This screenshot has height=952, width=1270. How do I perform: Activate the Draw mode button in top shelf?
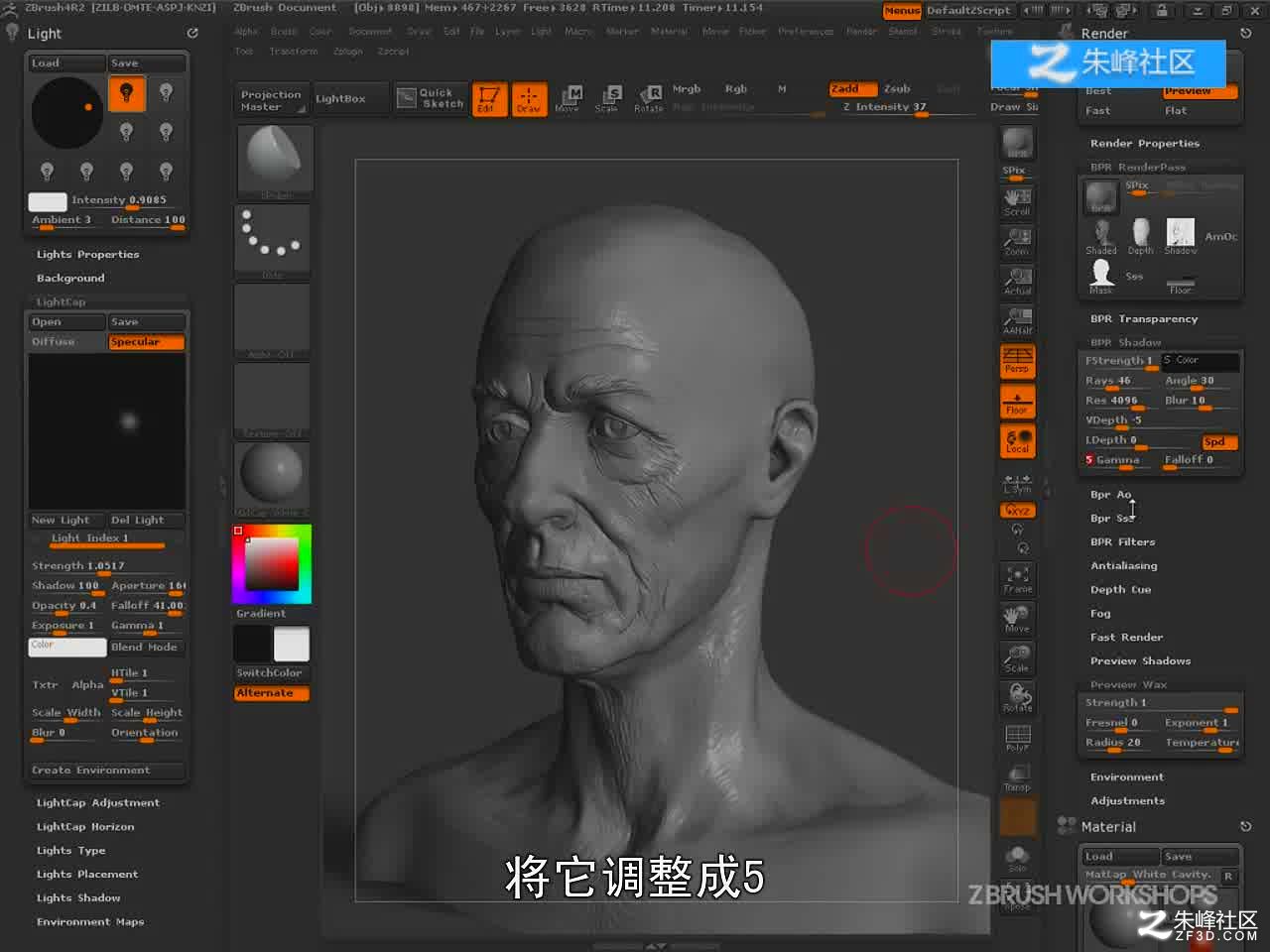(528, 99)
